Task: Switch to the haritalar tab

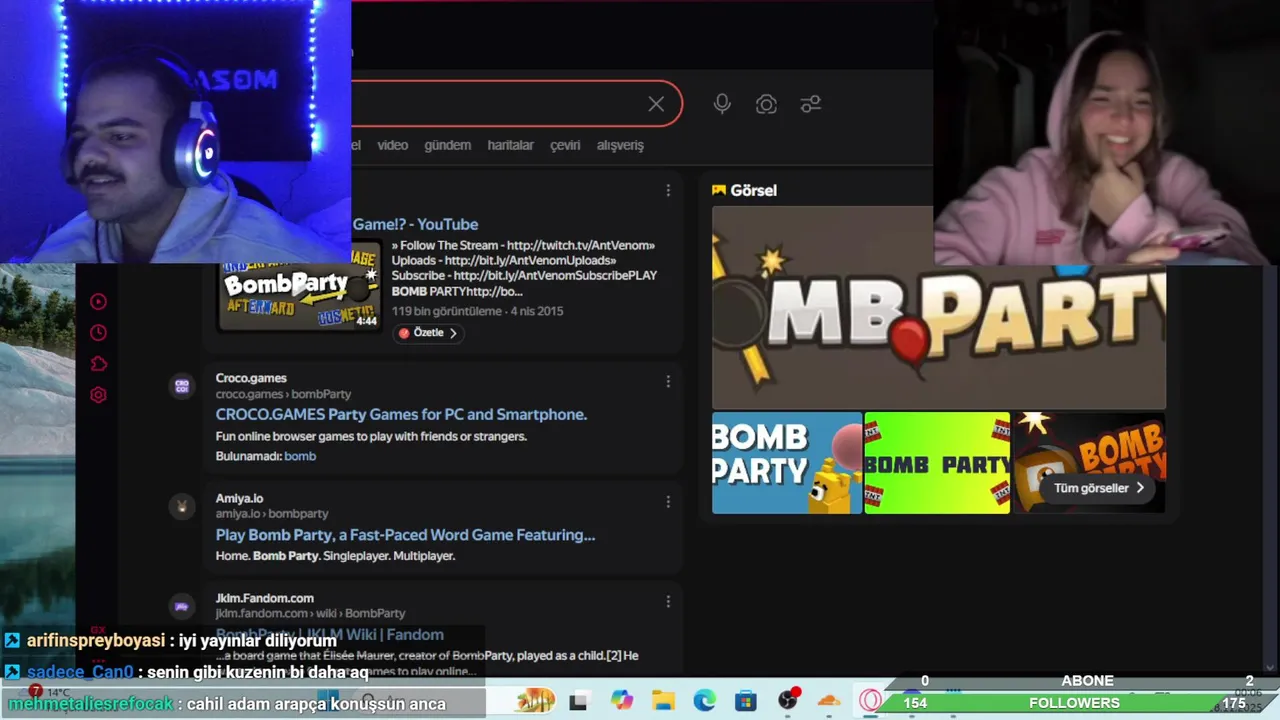Action: [510, 145]
